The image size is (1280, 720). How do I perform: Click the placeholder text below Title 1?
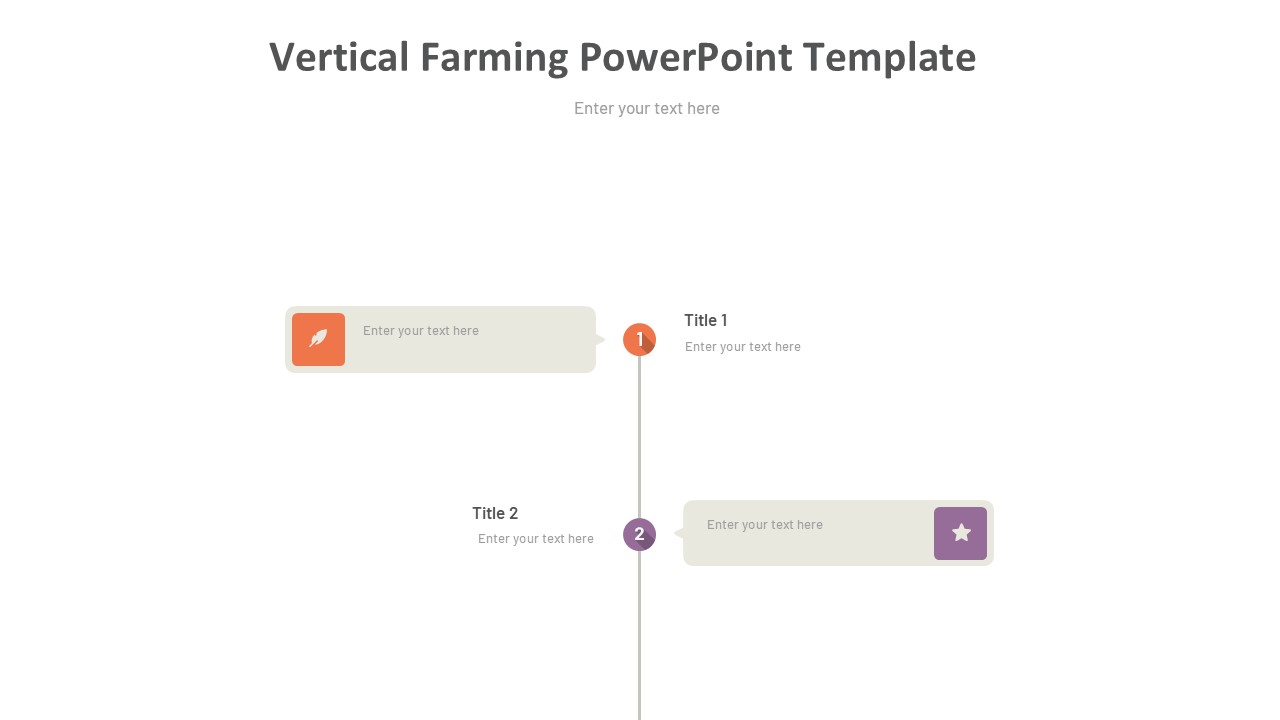(x=742, y=347)
